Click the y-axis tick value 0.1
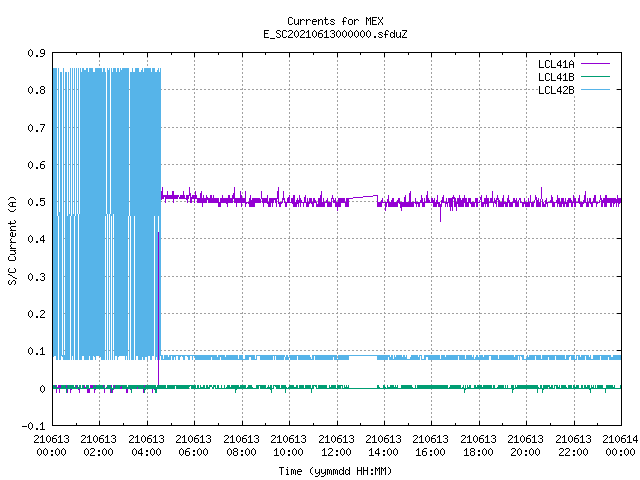Image resolution: width=640 pixels, height=480 pixels. [x=36, y=351]
